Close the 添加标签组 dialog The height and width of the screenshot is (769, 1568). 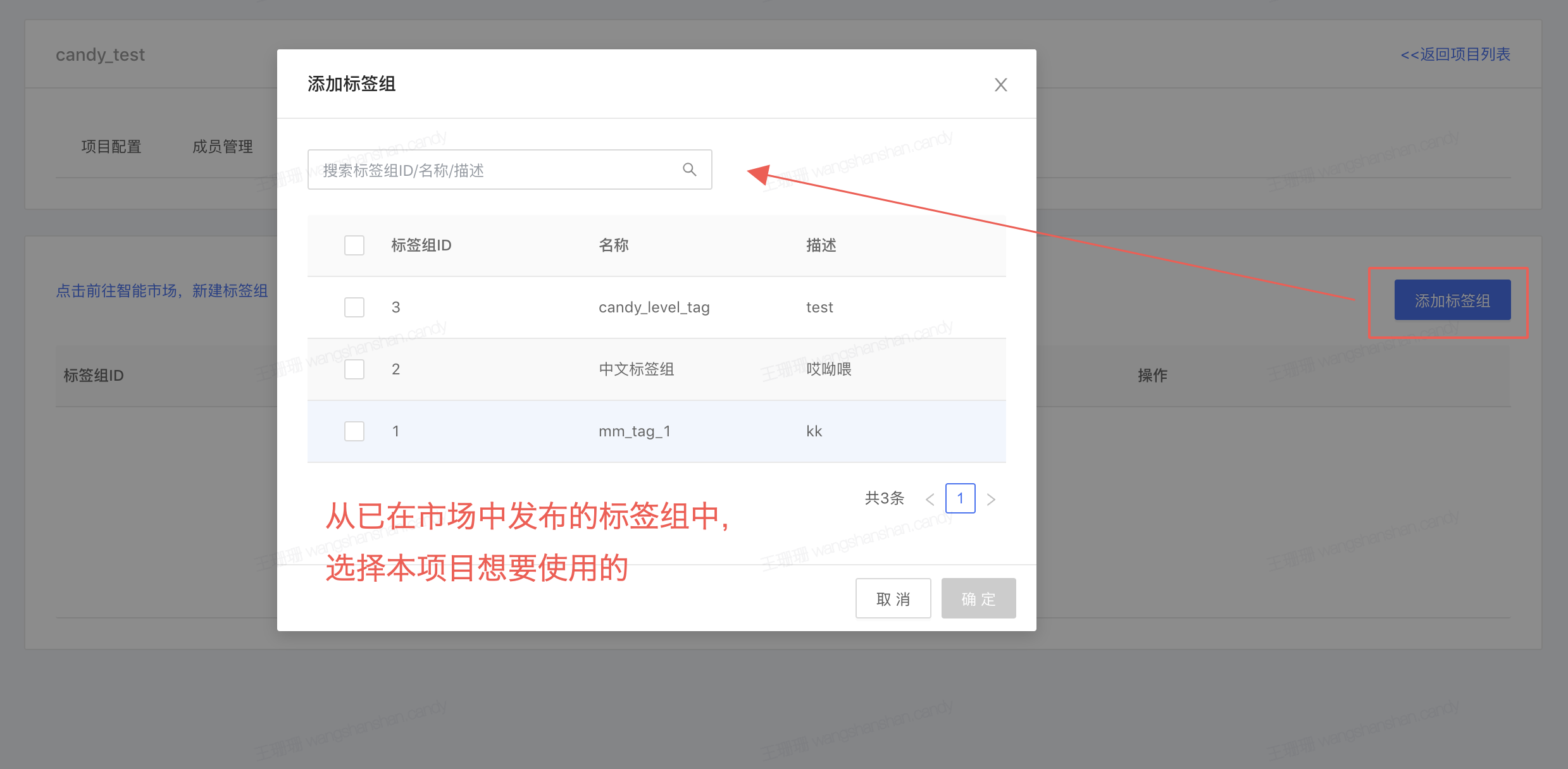coord(1000,85)
